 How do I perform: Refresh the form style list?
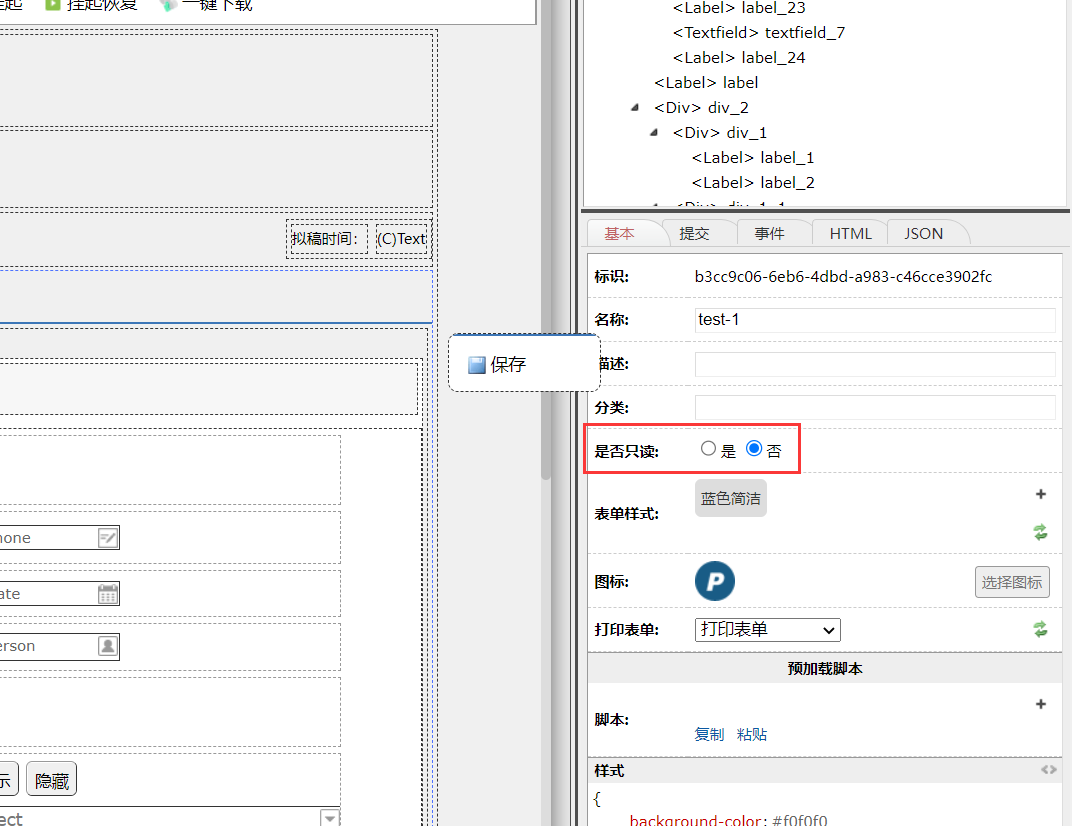pyautogui.click(x=1041, y=532)
